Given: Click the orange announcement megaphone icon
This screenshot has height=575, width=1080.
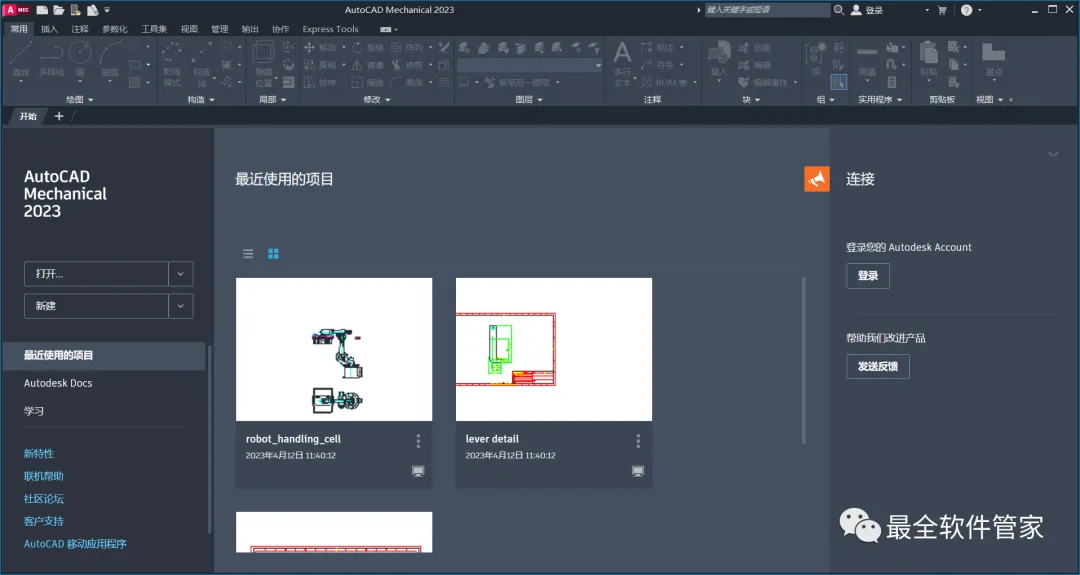Looking at the screenshot, I should pyautogui.click(x=817, y=179).
